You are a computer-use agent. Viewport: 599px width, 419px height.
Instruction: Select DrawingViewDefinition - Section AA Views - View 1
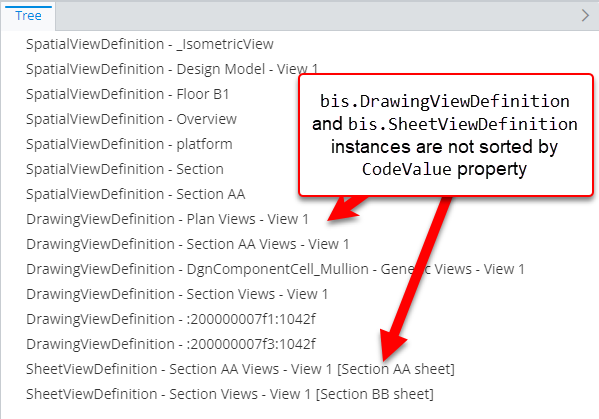(x=188, y=244)
